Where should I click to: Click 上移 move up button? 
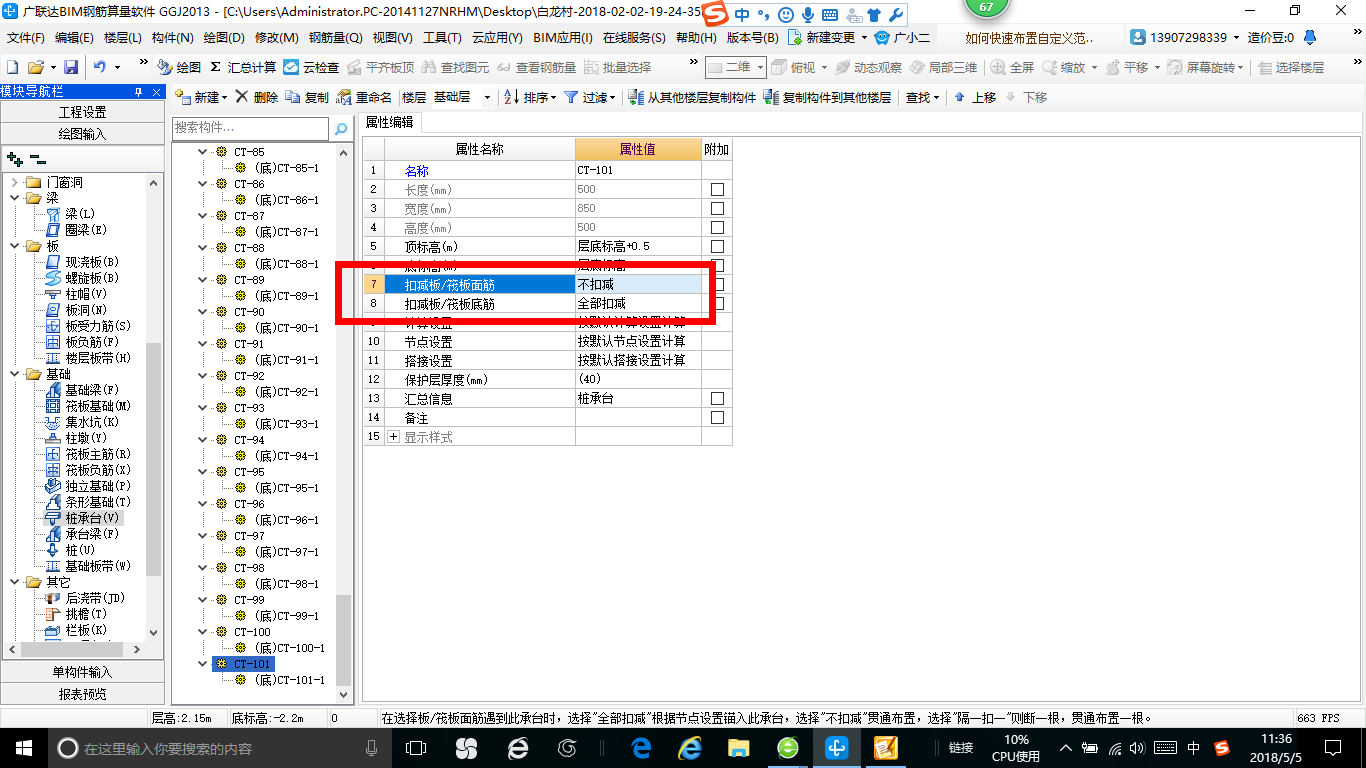tap(975, 97)
